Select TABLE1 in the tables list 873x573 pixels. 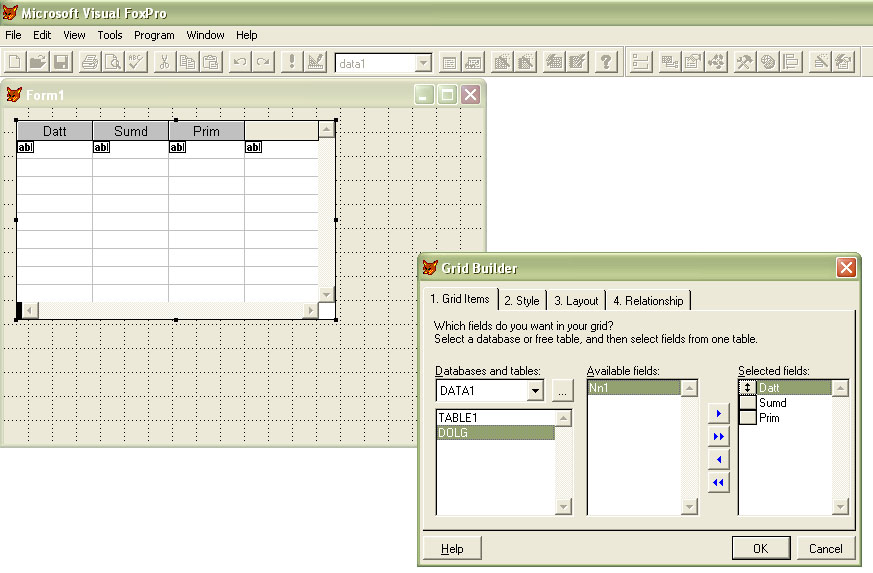[x=496, y=417]
